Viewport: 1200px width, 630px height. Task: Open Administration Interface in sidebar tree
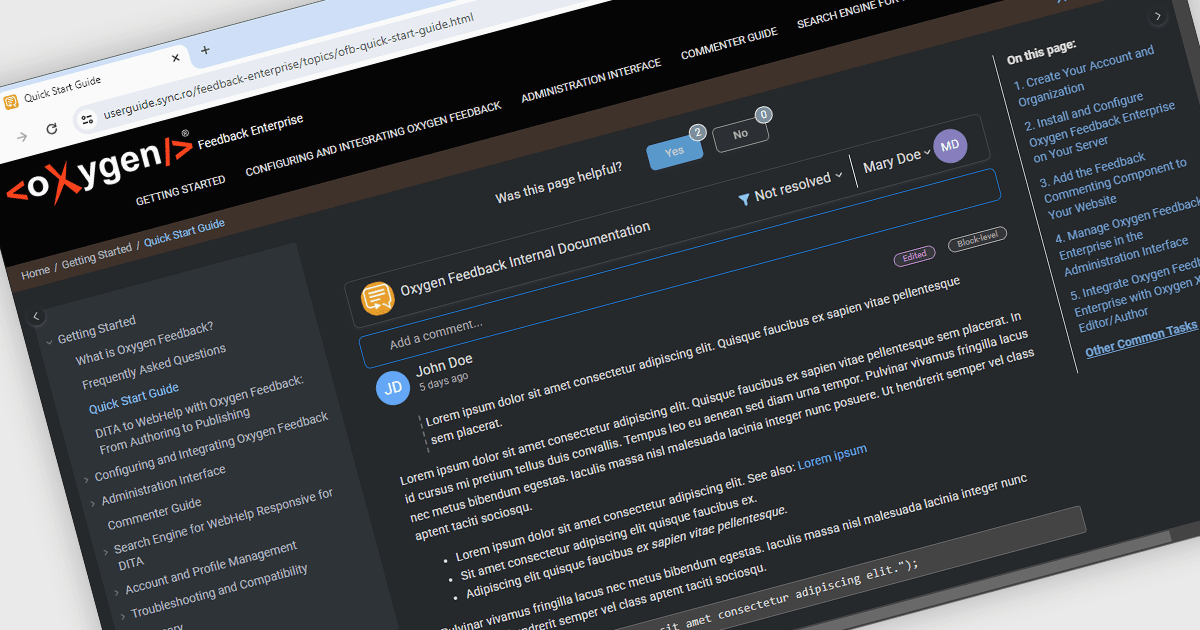[x=163, y=484]
